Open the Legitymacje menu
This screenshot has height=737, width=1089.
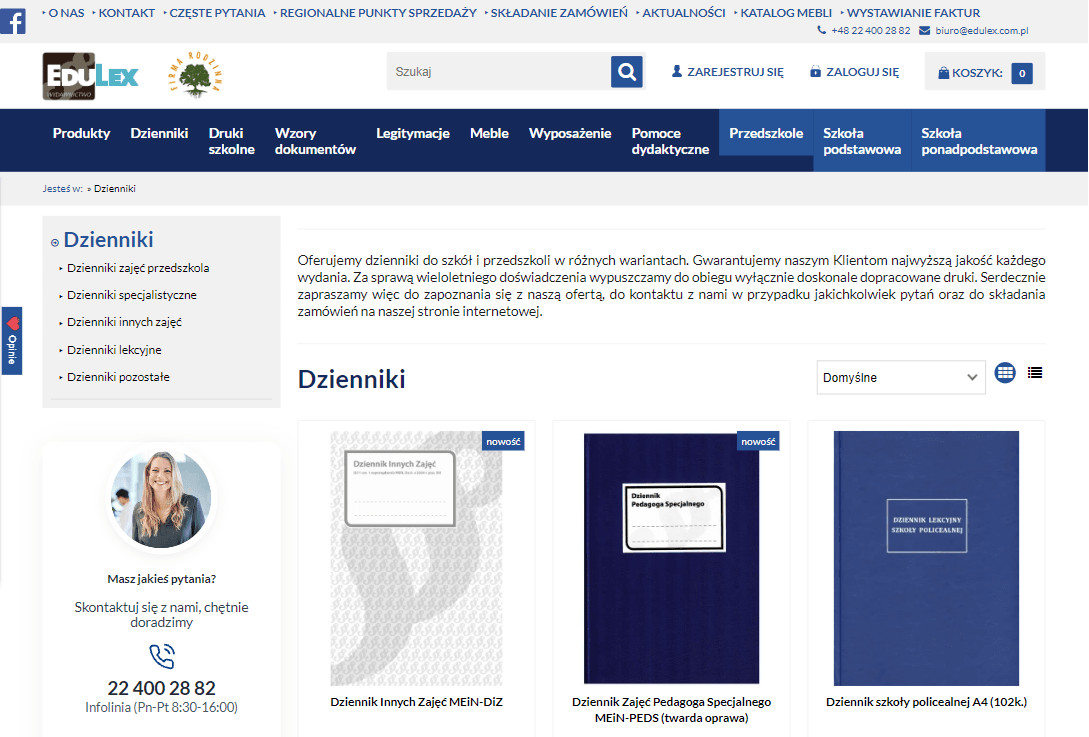[413, 133]
